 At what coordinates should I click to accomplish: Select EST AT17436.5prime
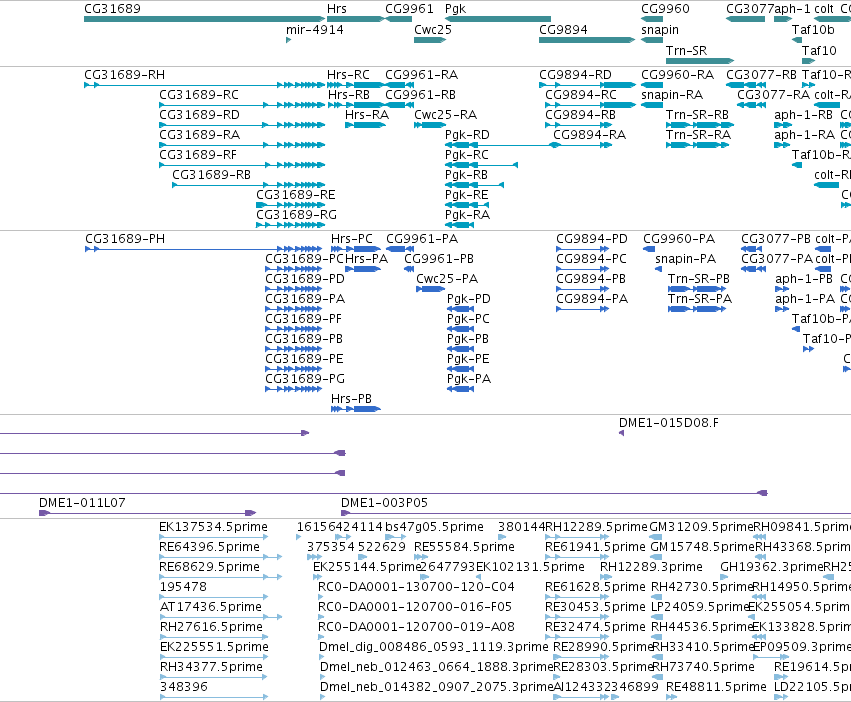(220, 617)
